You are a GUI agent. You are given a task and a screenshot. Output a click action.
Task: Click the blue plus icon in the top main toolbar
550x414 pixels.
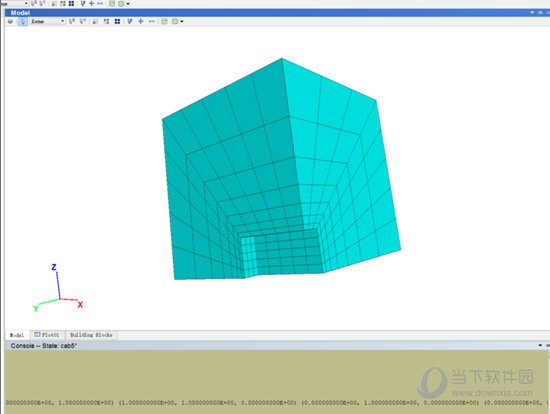tap(92, 4)
